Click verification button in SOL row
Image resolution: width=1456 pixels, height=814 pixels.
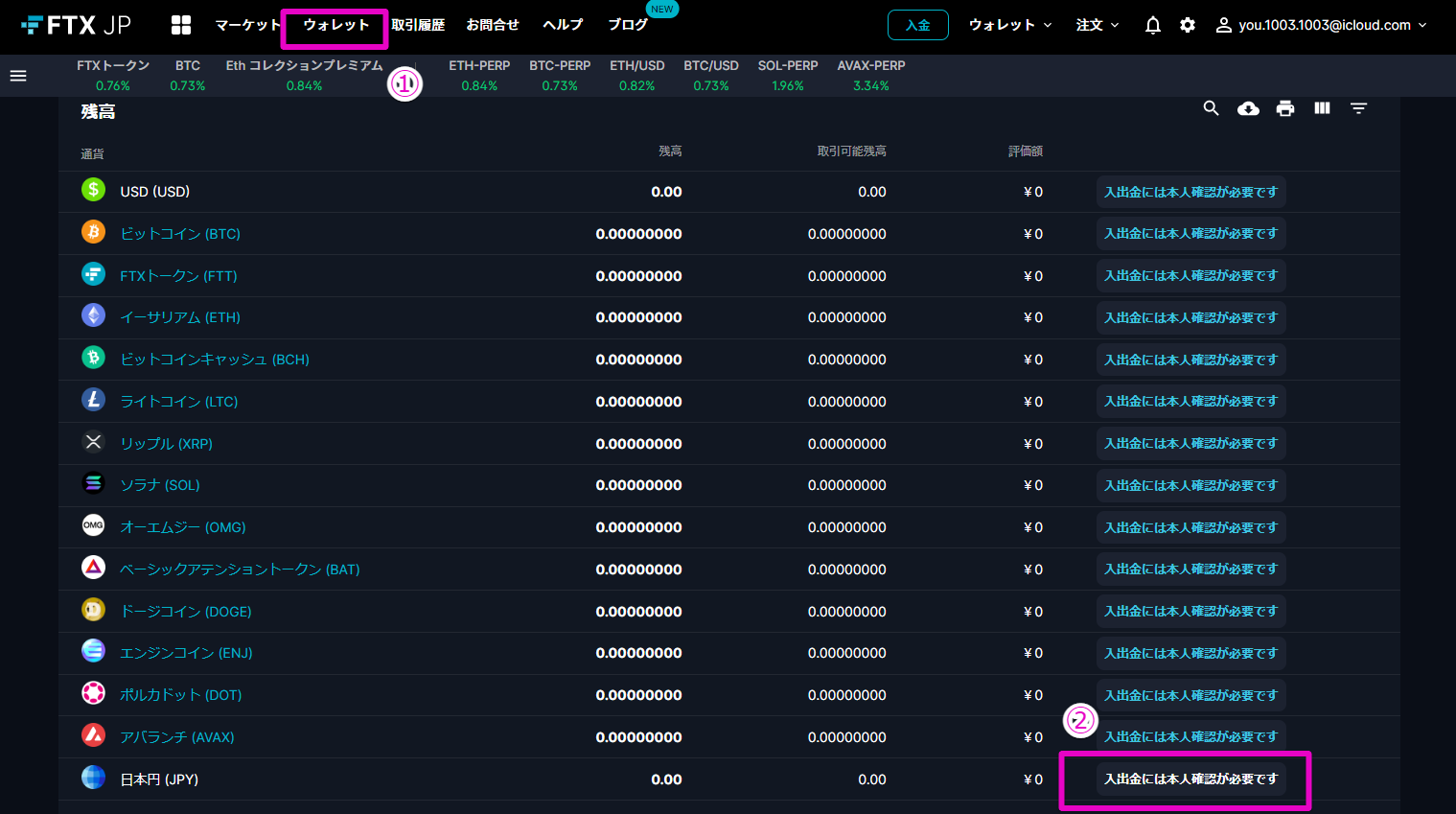point(1191,485)
